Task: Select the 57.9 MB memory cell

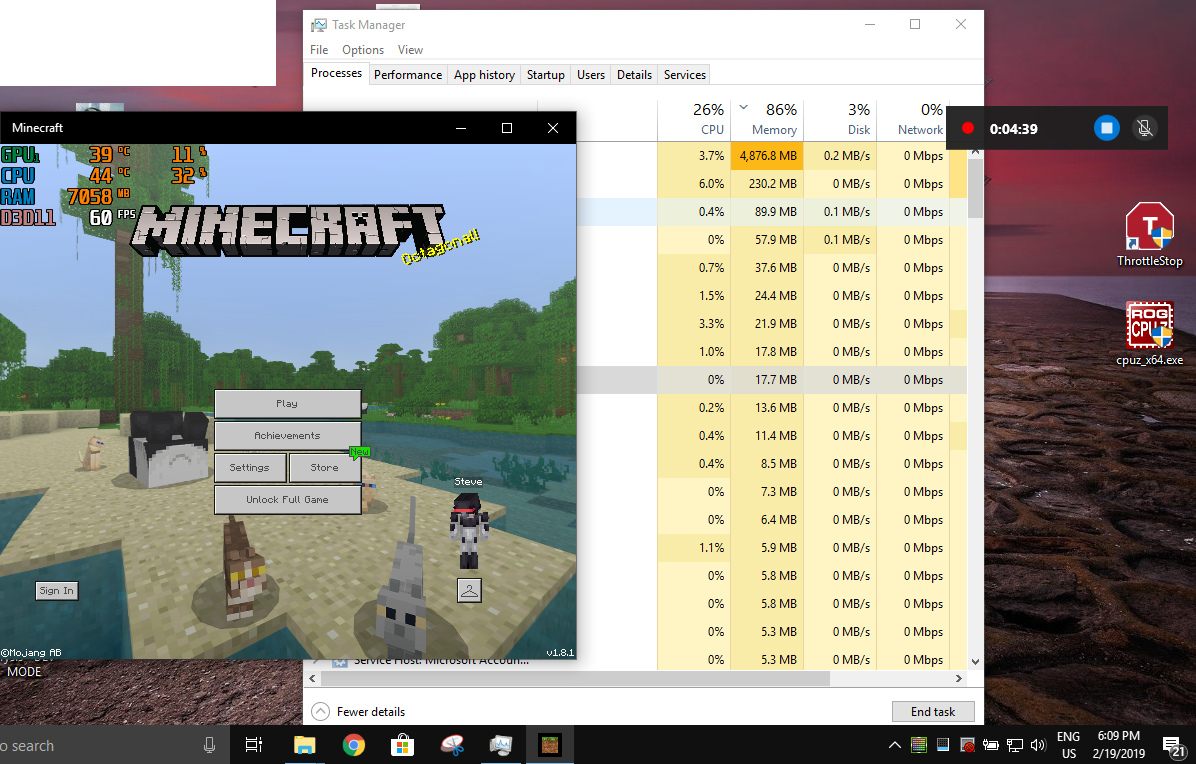Action: [x=767, y=239]
